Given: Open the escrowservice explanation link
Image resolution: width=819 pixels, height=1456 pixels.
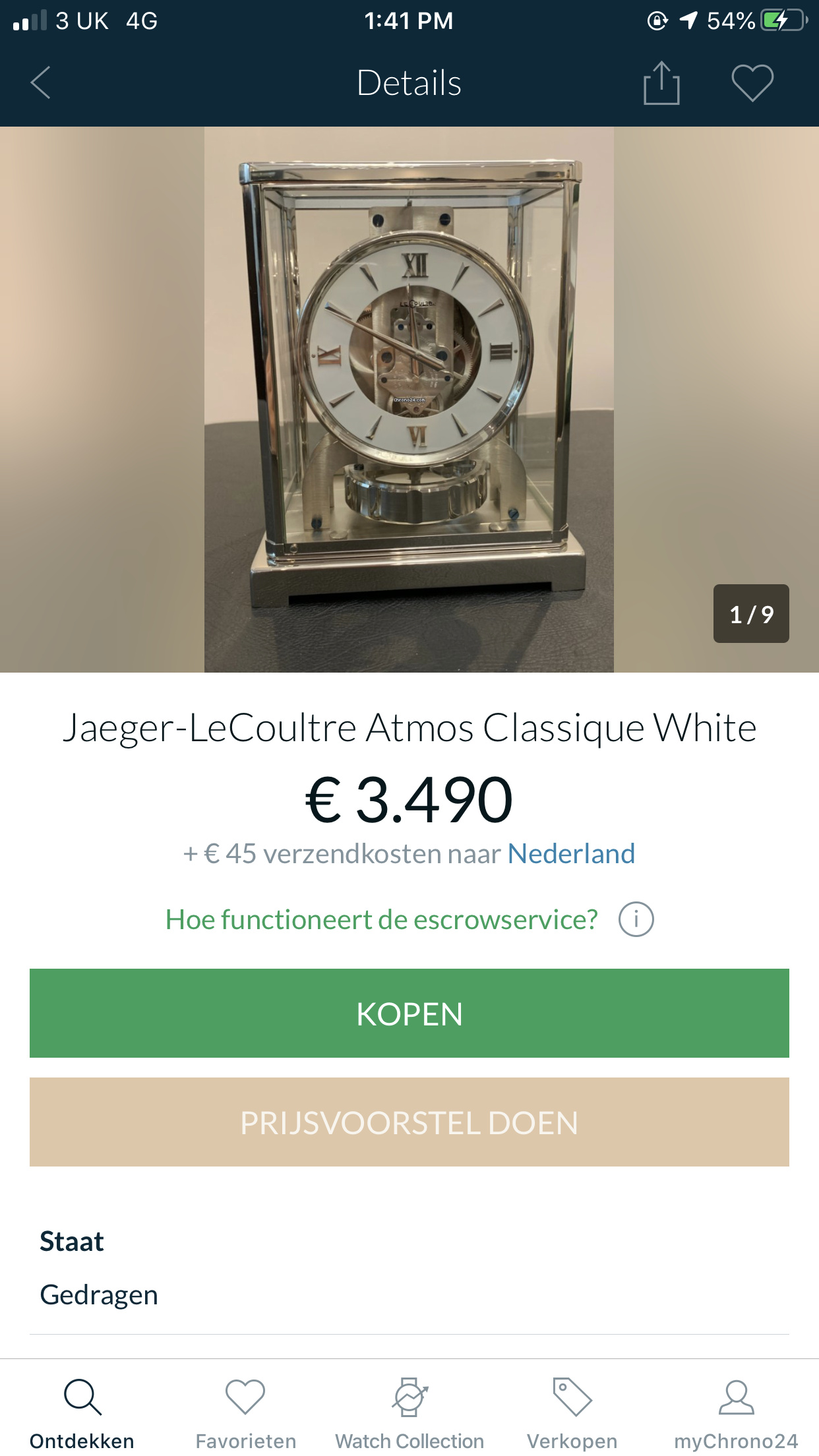Looking at the screenshot, I should click(381, 919).
